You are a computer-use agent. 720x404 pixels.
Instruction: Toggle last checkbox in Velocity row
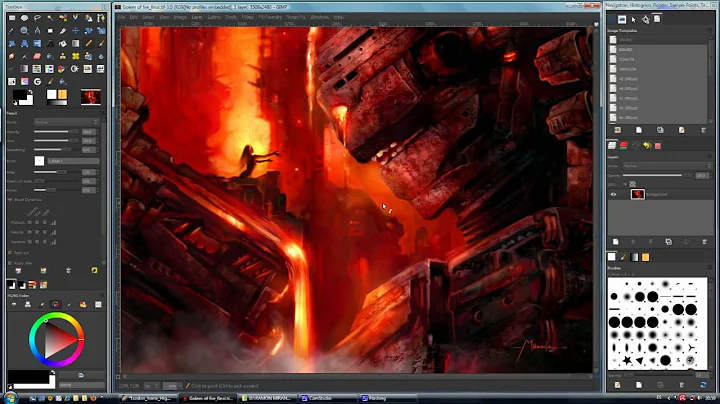click(45, 232)
